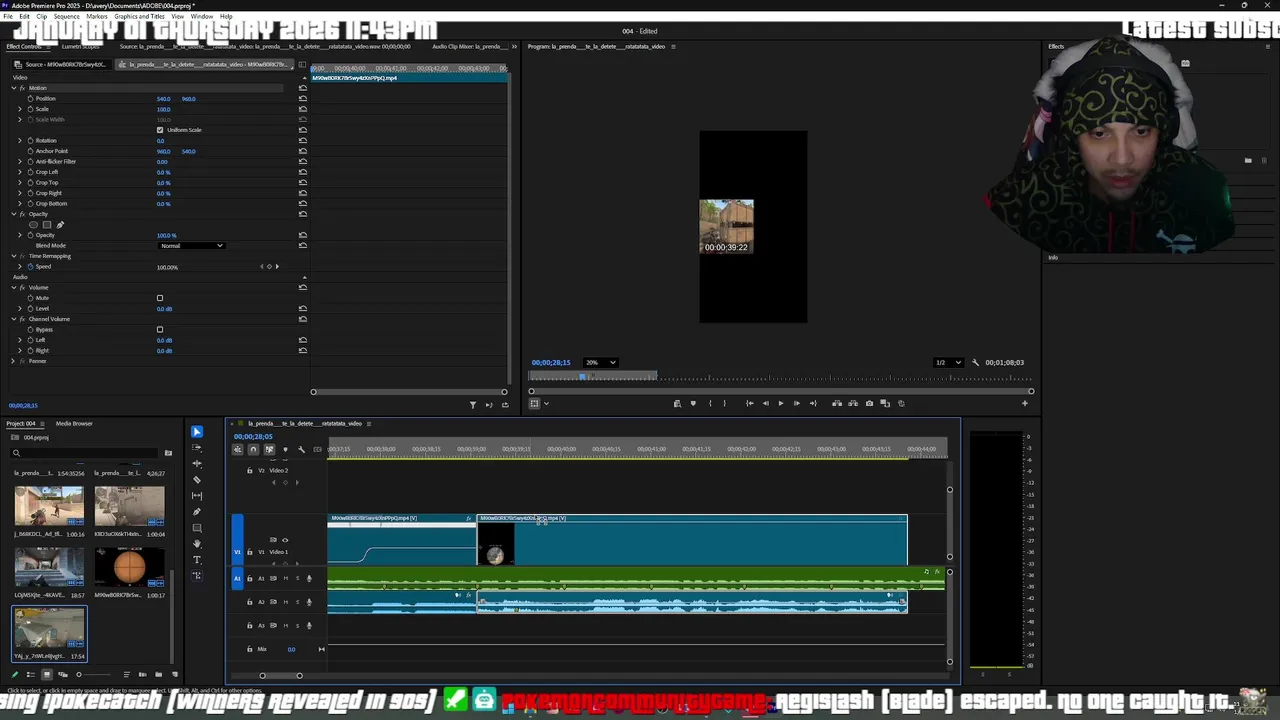Select the Hand tool

pos(196,544)
